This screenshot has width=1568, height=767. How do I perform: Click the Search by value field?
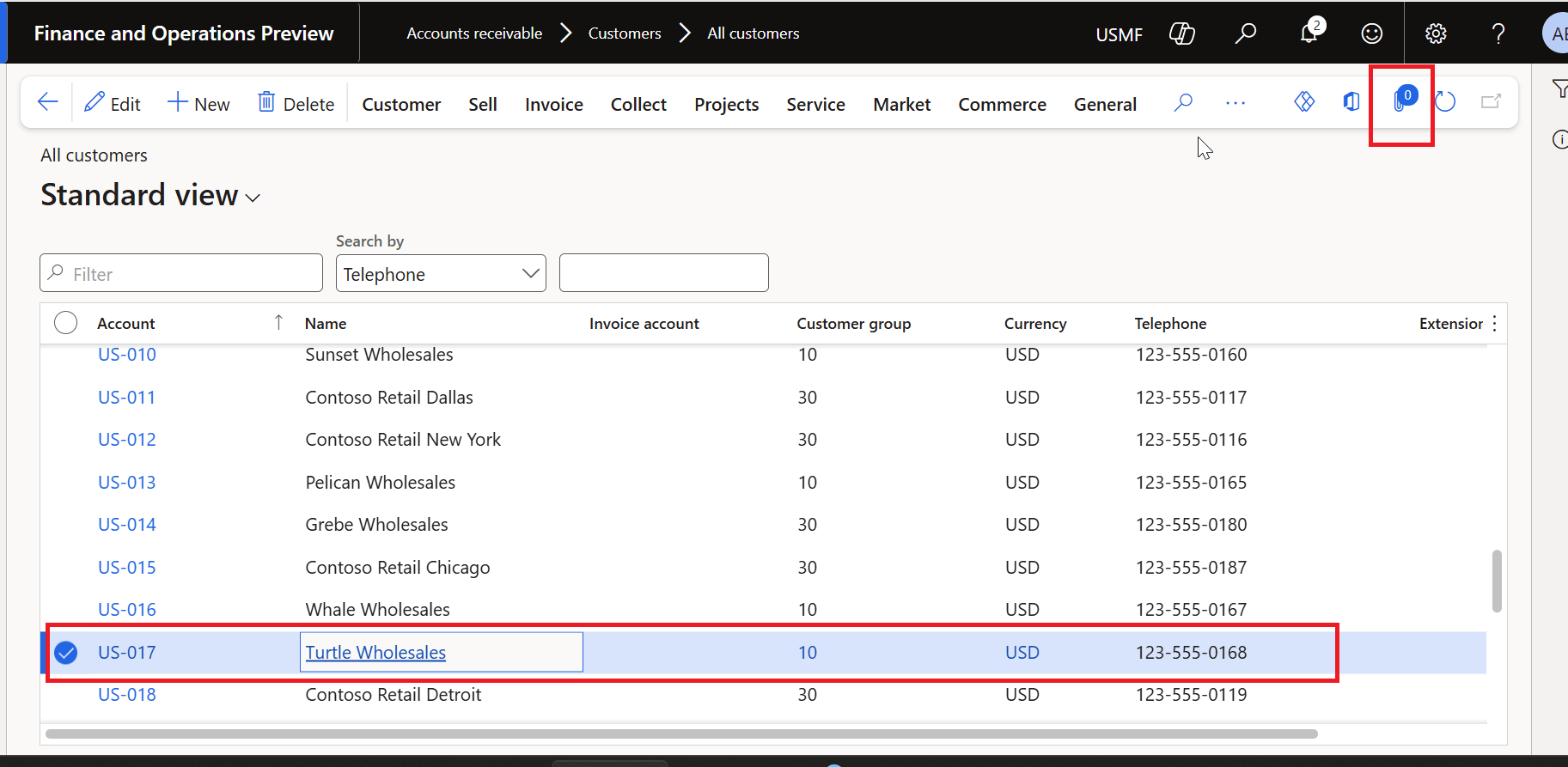664,273
